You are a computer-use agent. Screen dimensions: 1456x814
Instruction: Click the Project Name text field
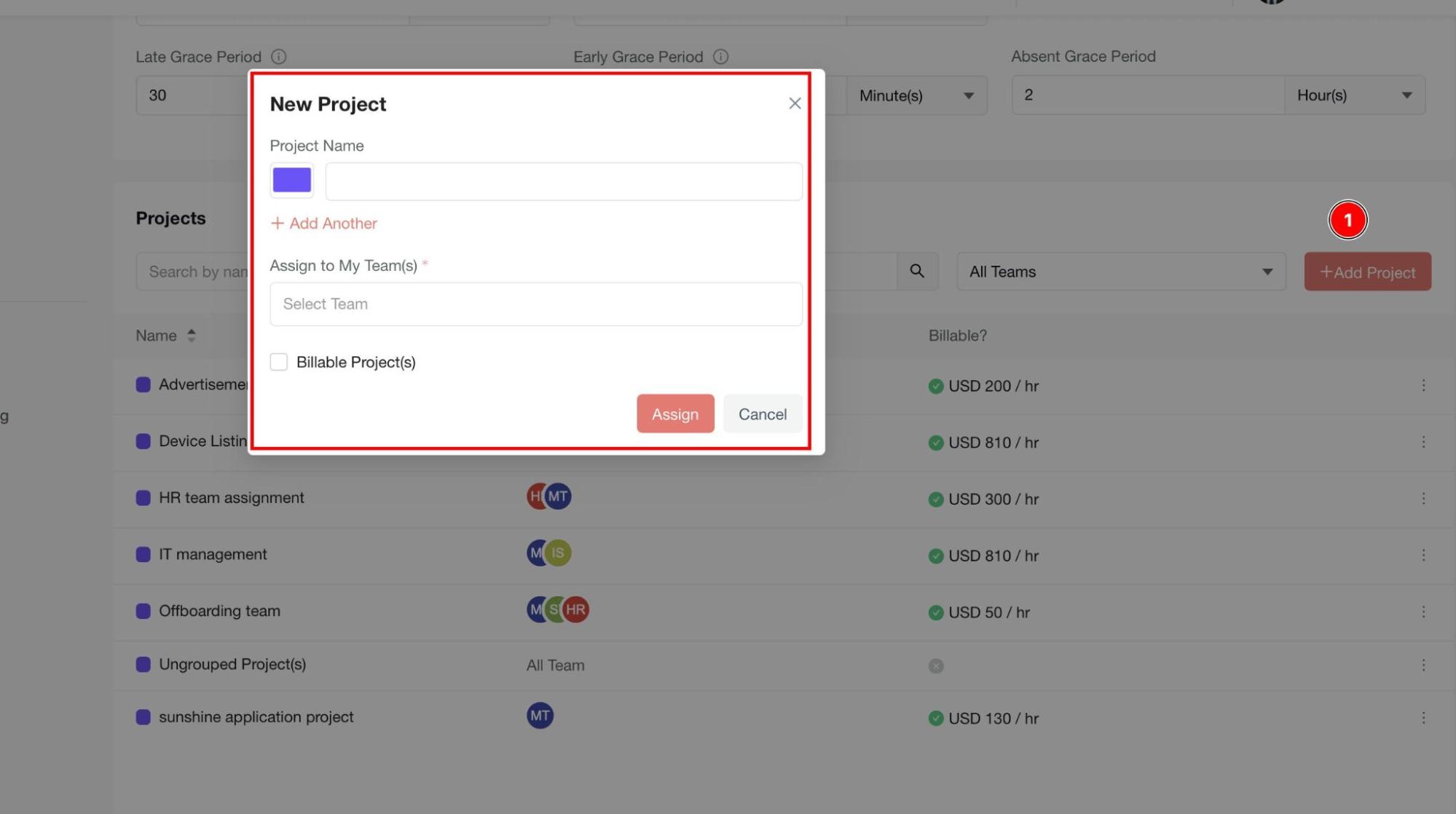563,181
